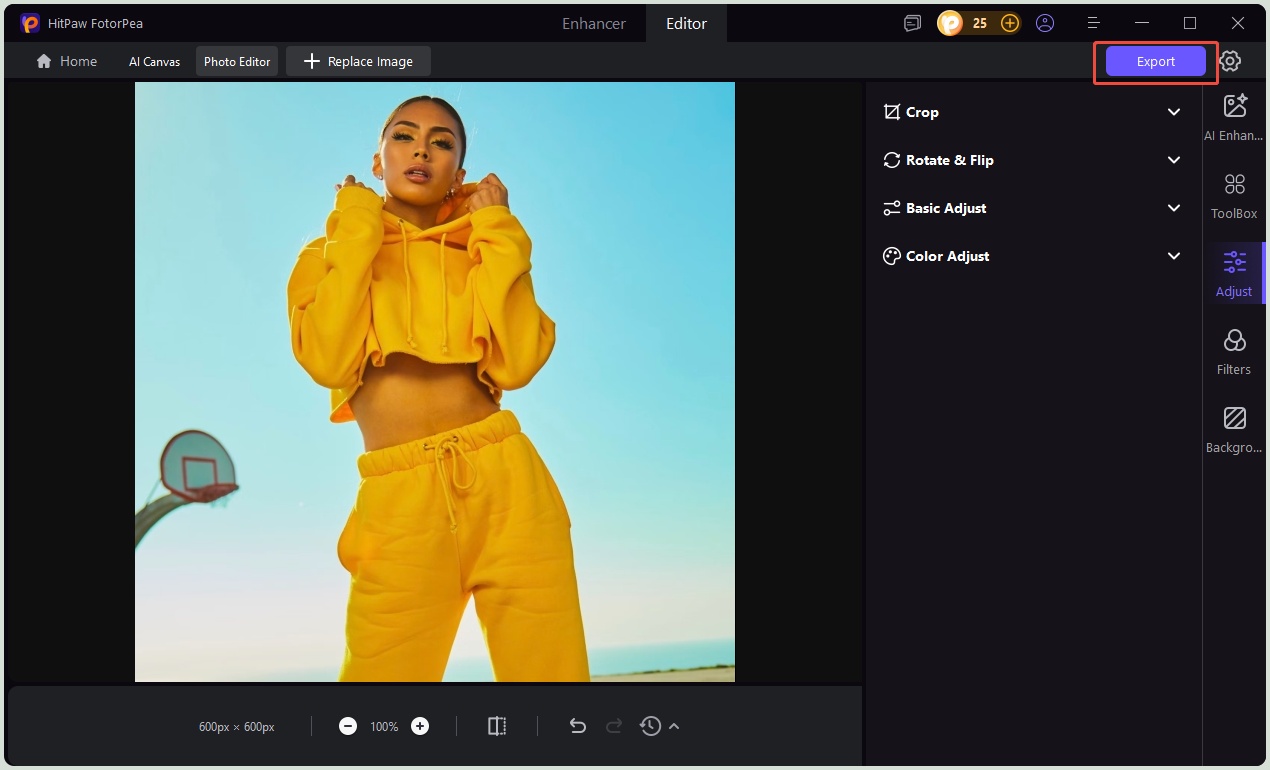1270x770 pixels.
Task: Zoom in using the plus button
Action: pyautogui.click(x=419, y=726)
